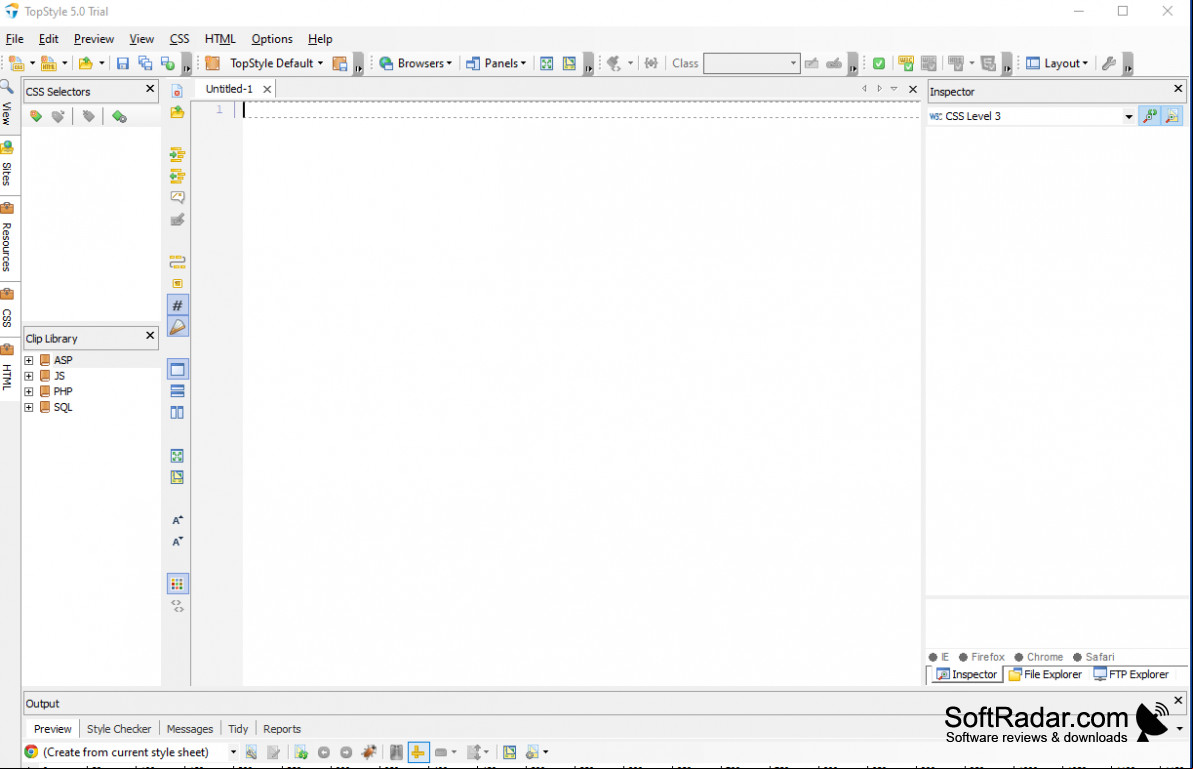Close the CSS Selectors panel
This screenshot has width=1193, height=769.
coord(150,89)
